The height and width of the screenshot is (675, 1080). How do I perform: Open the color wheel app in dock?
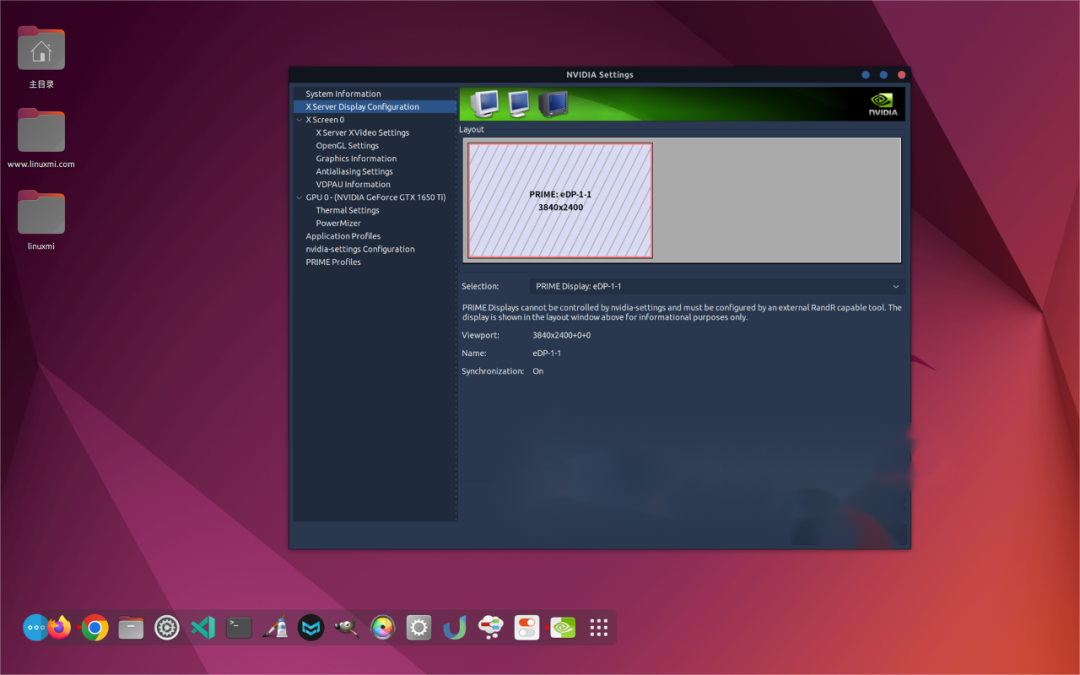[383, 627]
